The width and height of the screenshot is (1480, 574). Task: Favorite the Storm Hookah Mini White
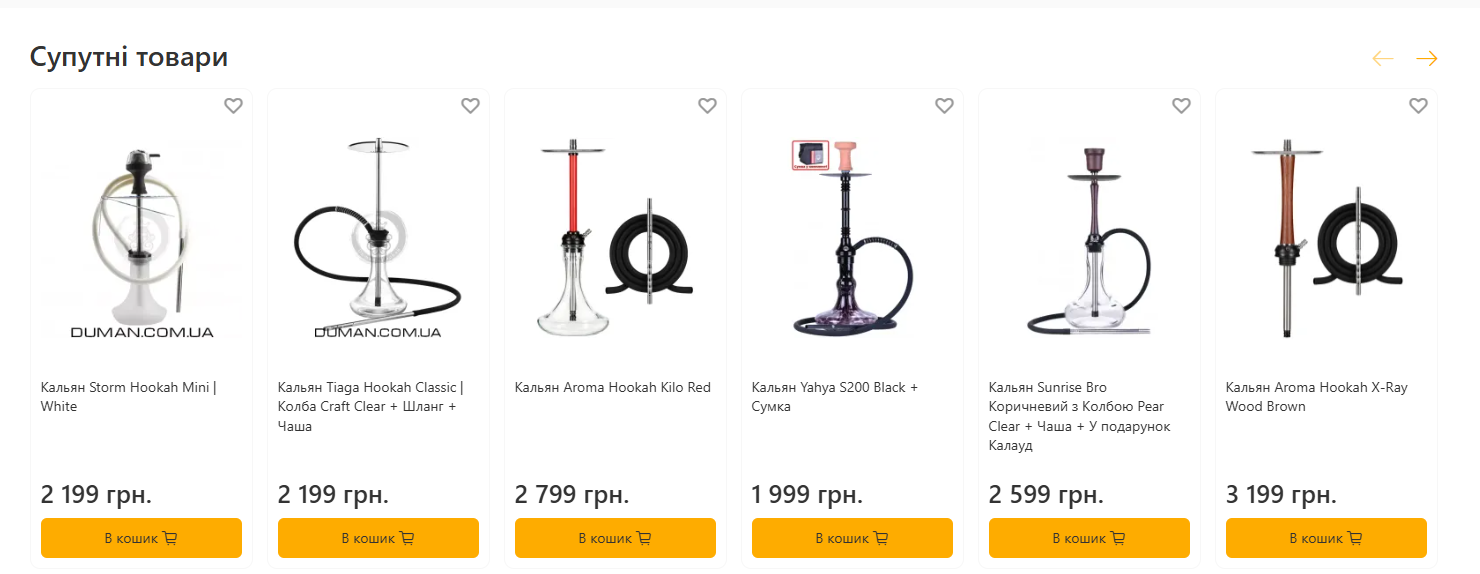click(233, 106)
